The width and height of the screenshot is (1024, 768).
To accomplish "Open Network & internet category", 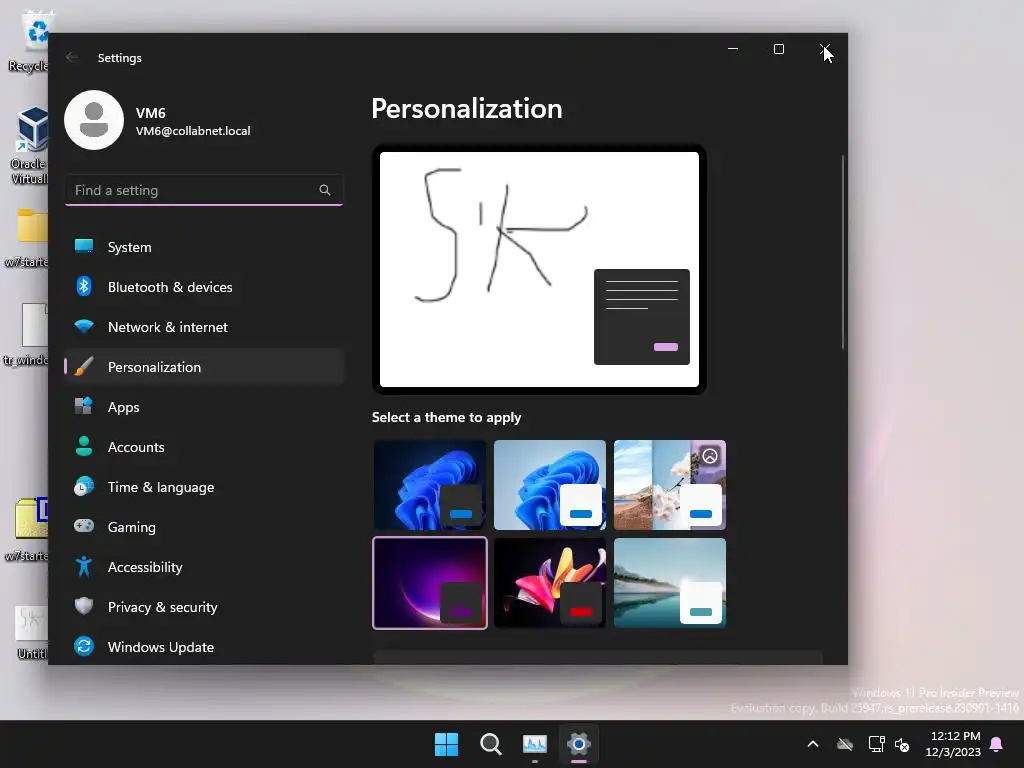I will (204, 327).
